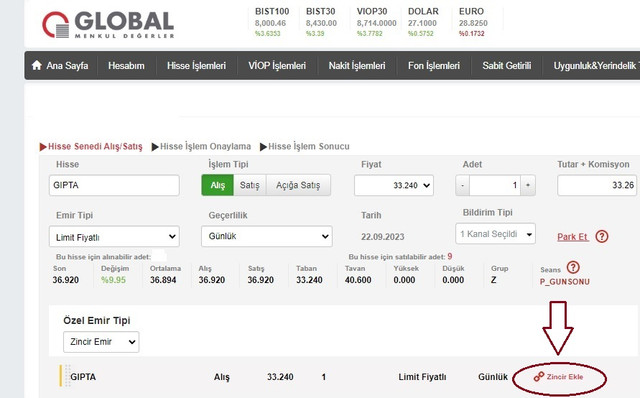The width and height of the screenshot is (640, 398).
Task: Click the Global Menkul Değerler logo
Action: [x=108, y=24]
